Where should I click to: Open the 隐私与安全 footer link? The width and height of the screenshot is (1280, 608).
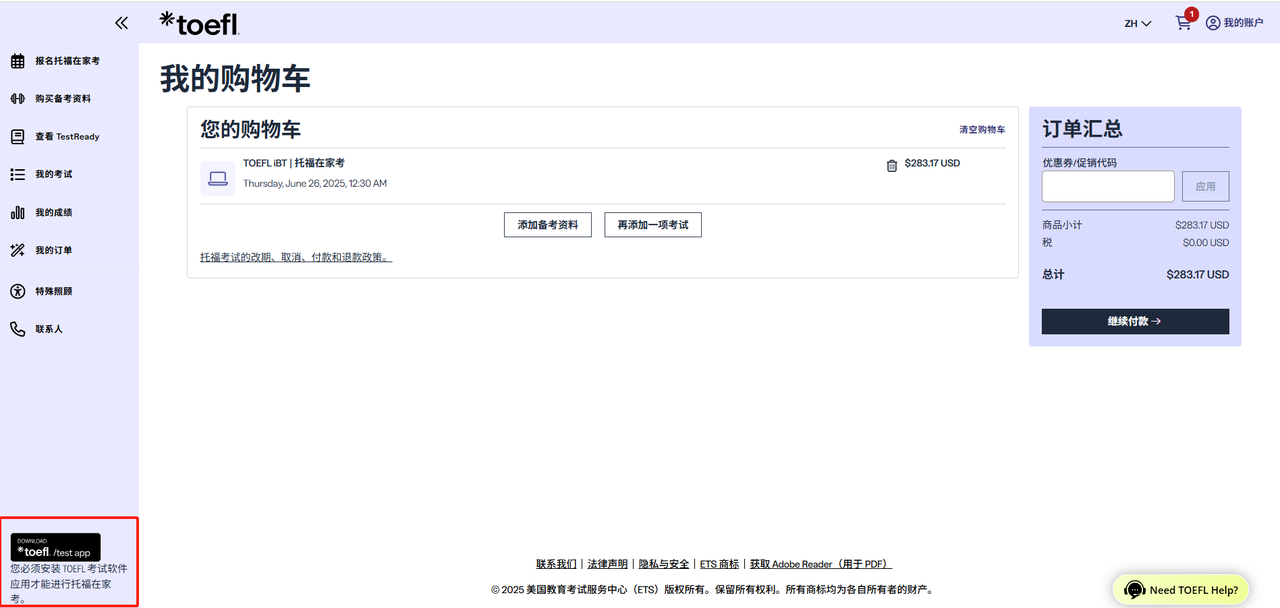(x=664, y=564)
